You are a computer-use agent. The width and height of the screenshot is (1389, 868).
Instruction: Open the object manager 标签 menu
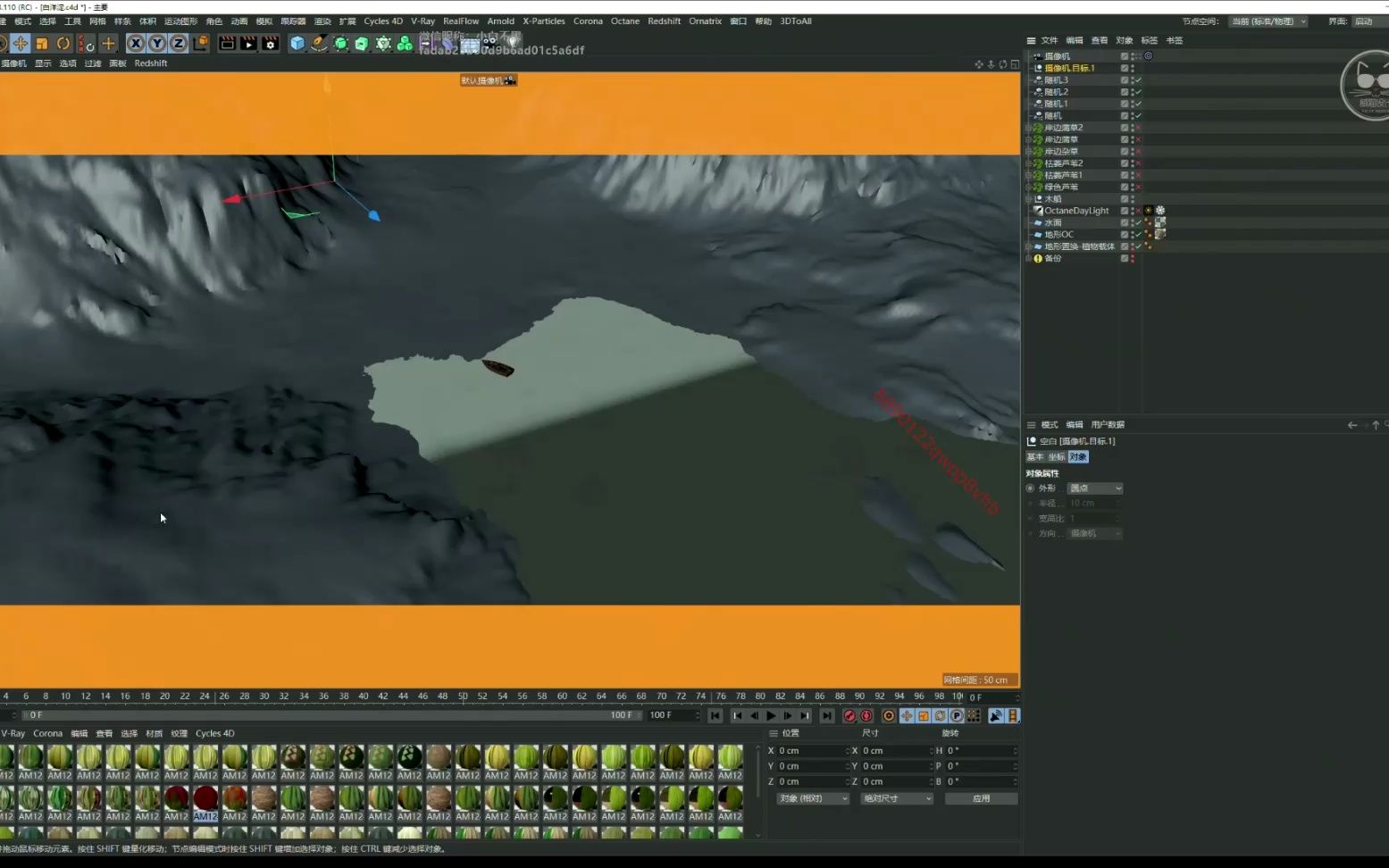pyautogui.click(x=1149, y=40)
